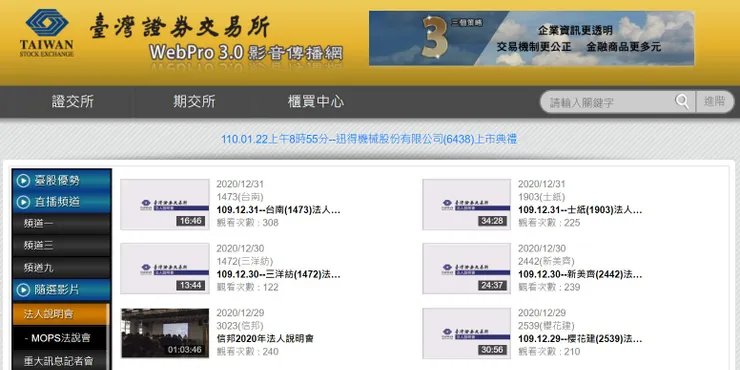Open title link 109.12.31--台南(1473)法人

(278, 210)
